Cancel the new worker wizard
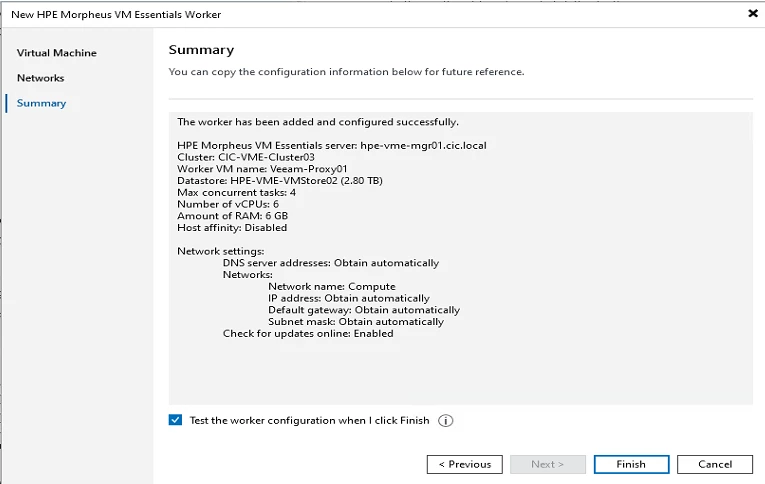765x484 pixels. click(715, 464)
